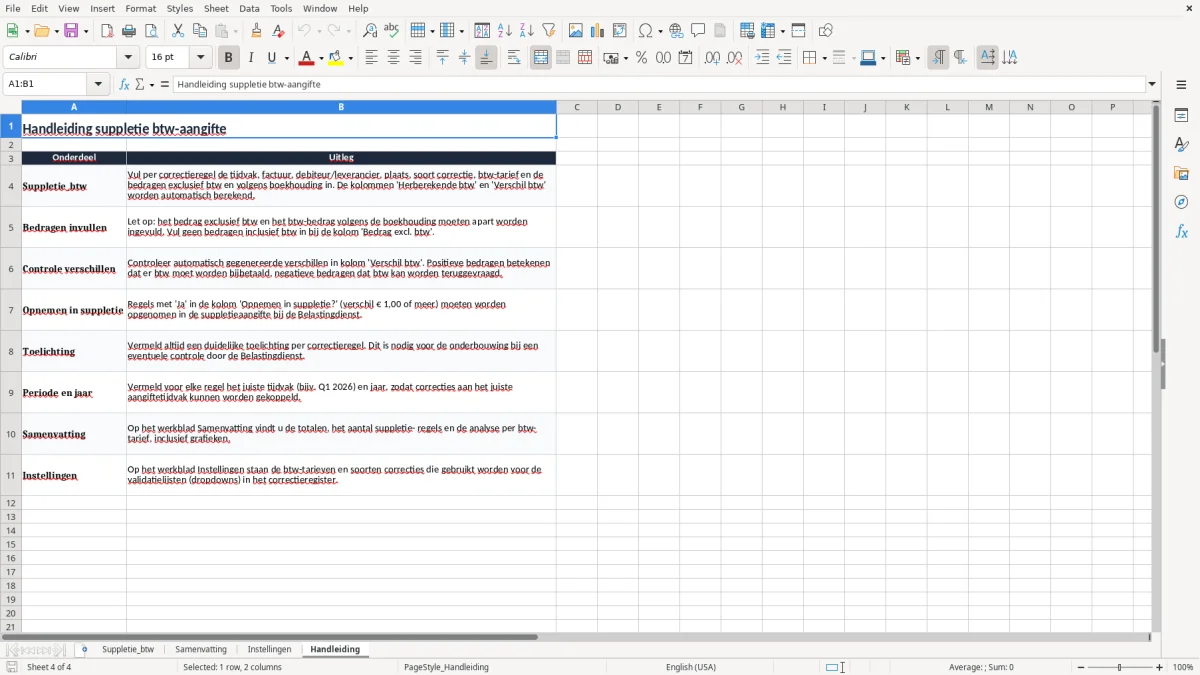The image size is (1200, 675).
Task: Run the spelling check
Action: coord(392,31)
